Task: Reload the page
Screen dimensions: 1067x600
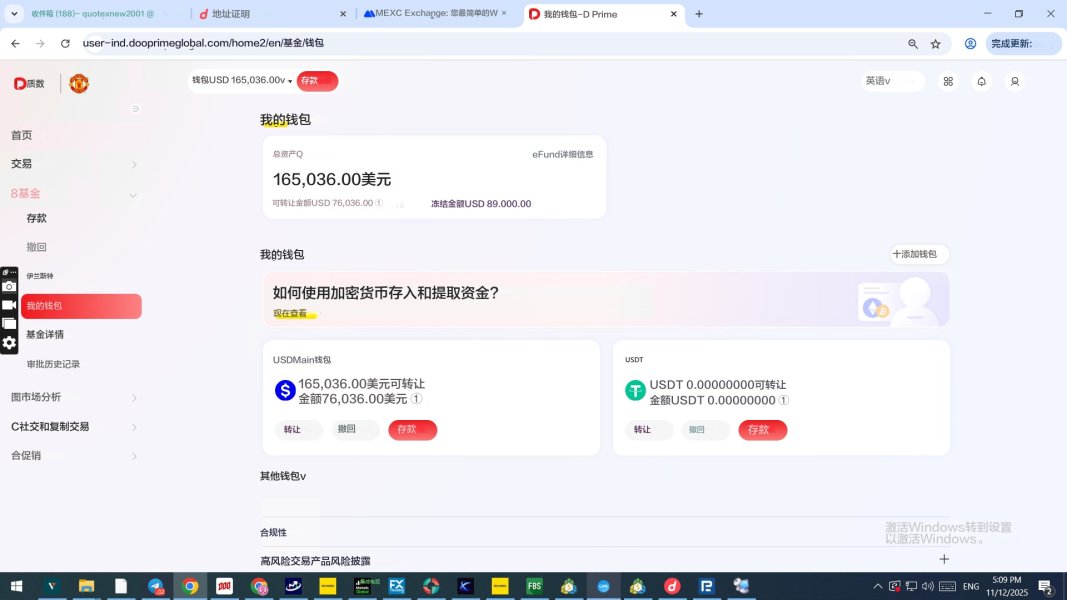Action: 65,44
